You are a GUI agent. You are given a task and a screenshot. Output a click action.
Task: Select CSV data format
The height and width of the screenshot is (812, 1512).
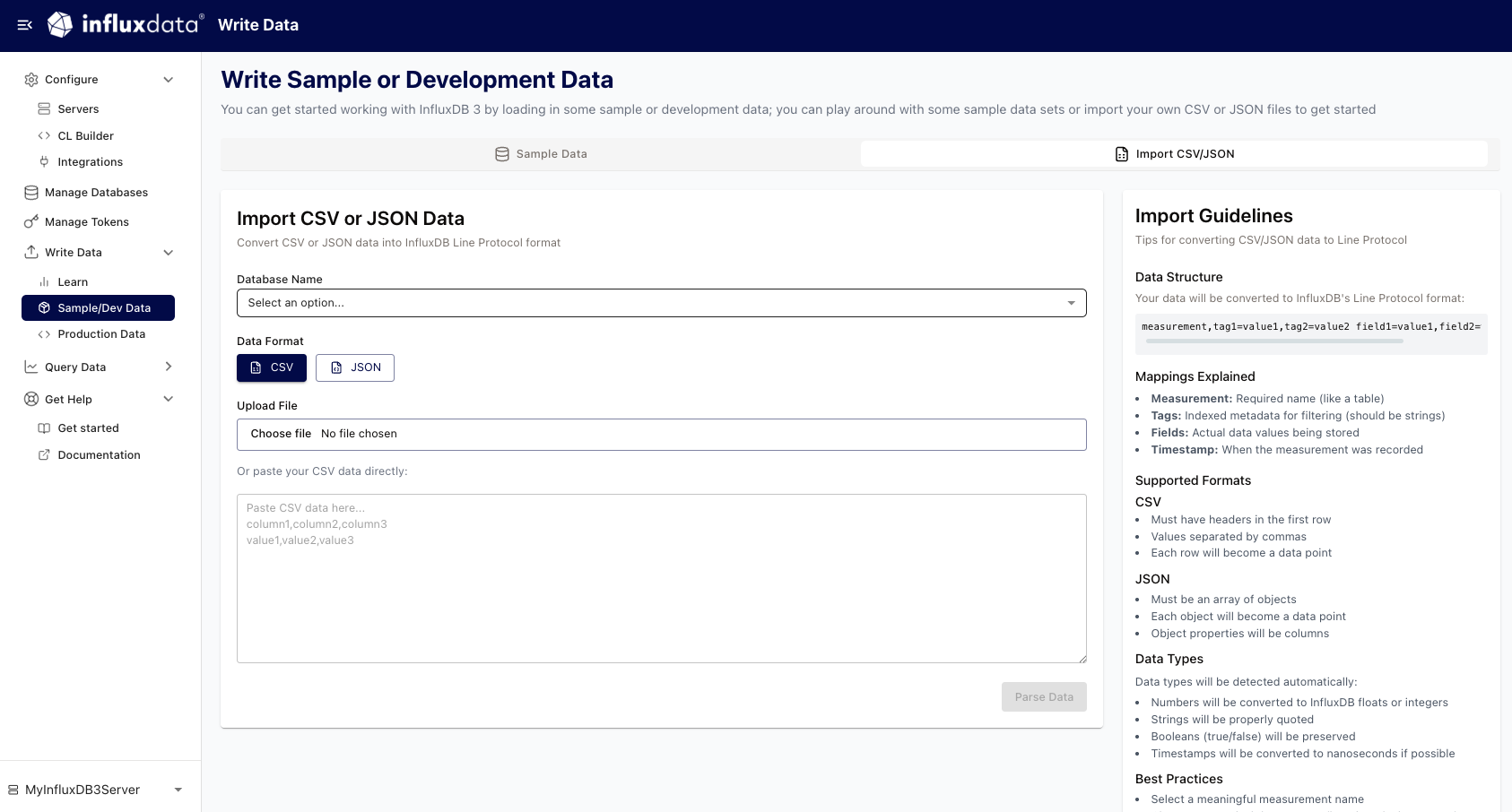pyautogui.click(x=272, y=367)
